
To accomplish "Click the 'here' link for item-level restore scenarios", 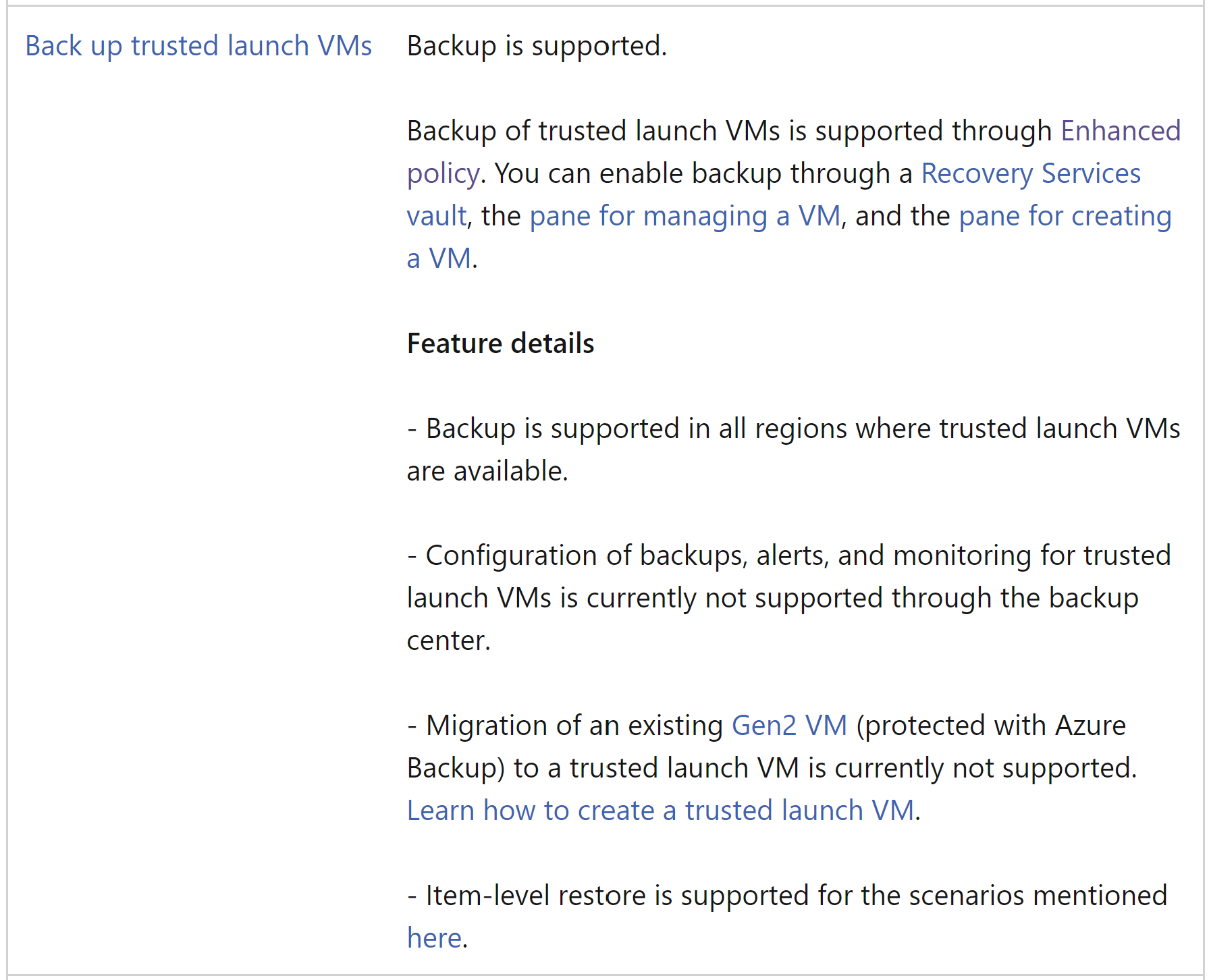I will tap(435, 938).
